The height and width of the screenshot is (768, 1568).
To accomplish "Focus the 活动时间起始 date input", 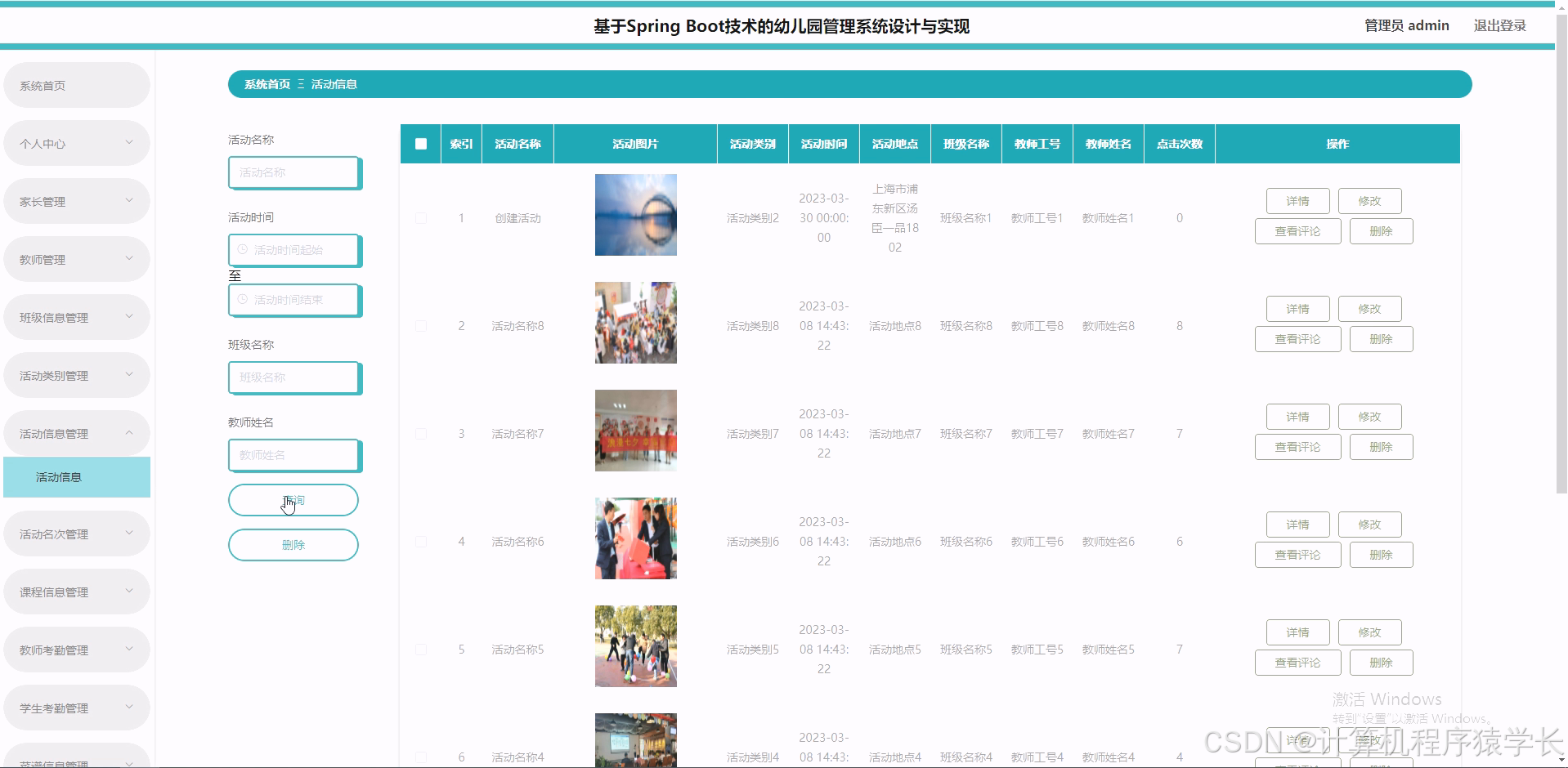I will click(294, 250).
